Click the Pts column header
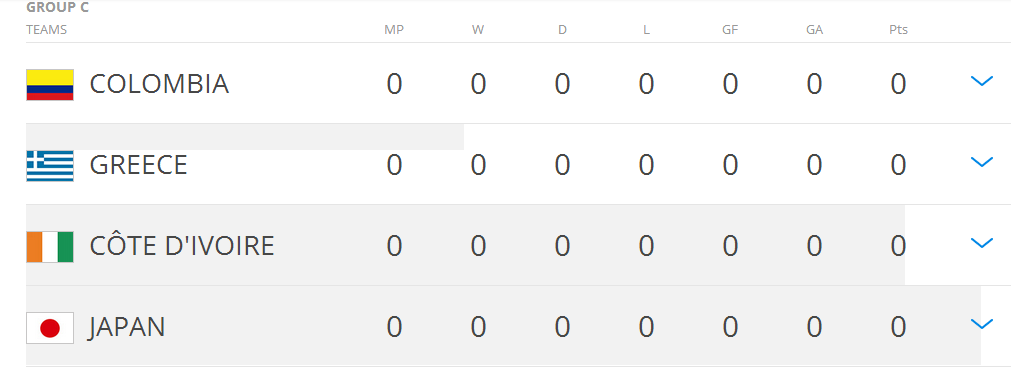 point(898,30)
